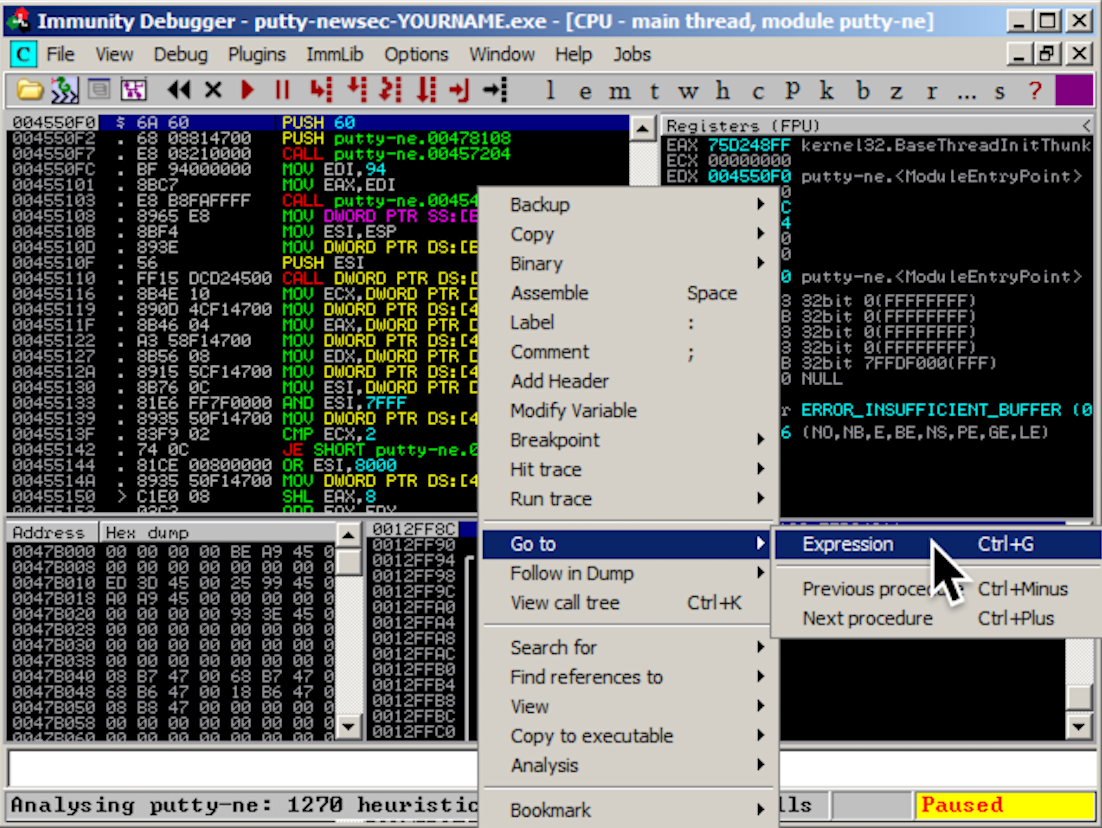Show breakpoints window via 'b' button
Image resolution: width=1102 pixels, height=828 pixels.
(x=862, y=91)
